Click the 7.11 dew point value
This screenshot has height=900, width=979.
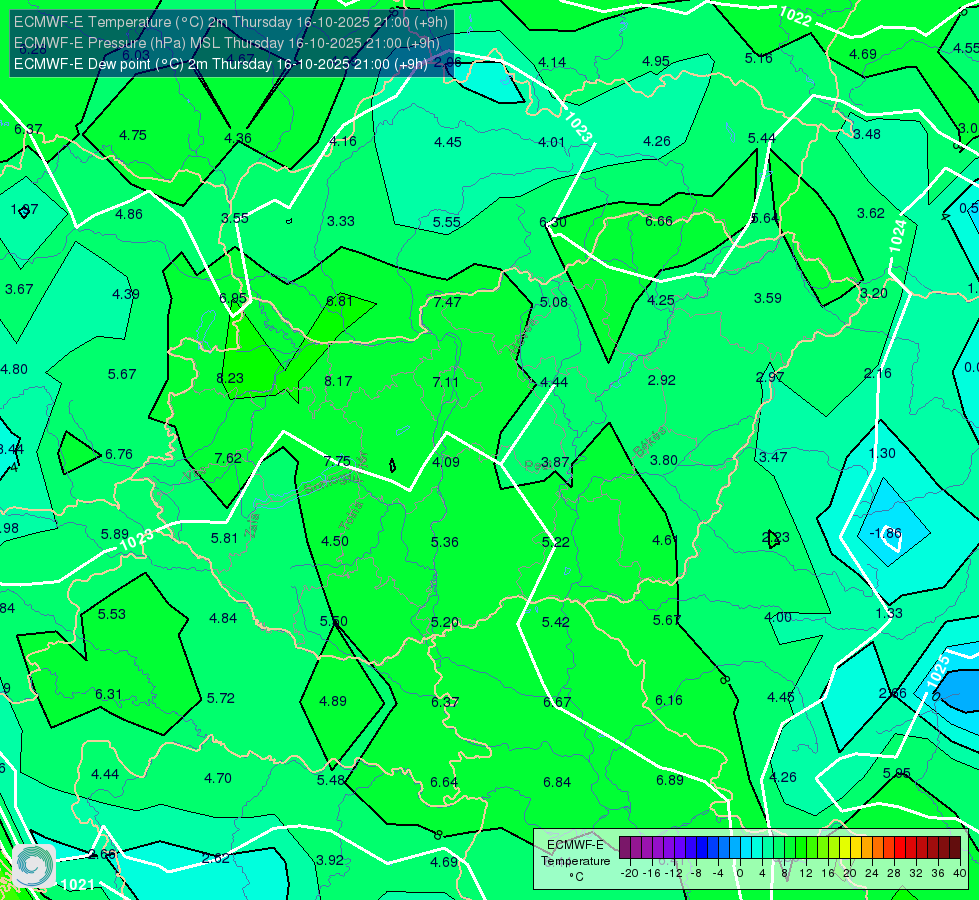point(446,382)
